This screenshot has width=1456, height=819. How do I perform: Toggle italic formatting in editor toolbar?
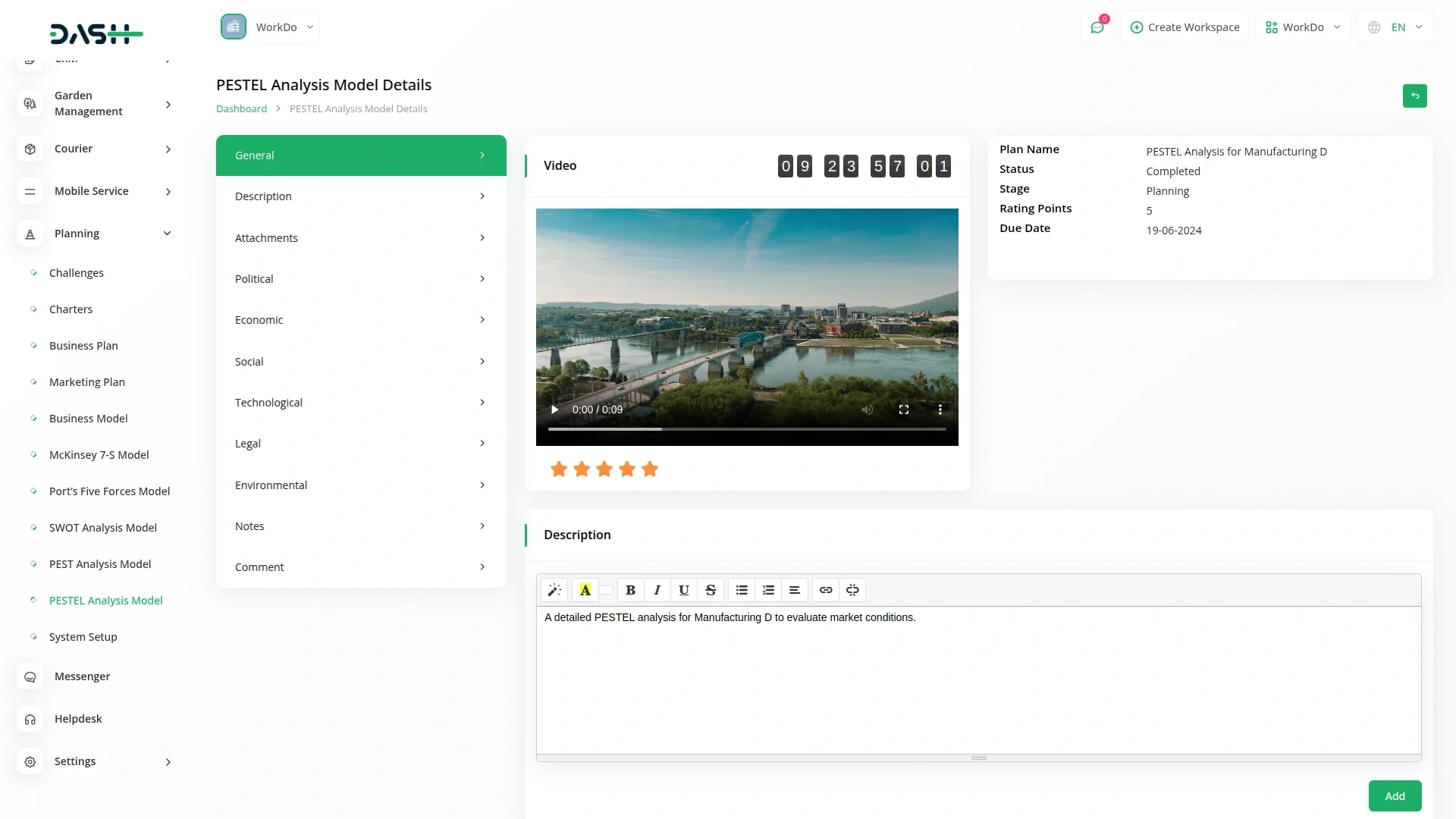click(657, 590)
